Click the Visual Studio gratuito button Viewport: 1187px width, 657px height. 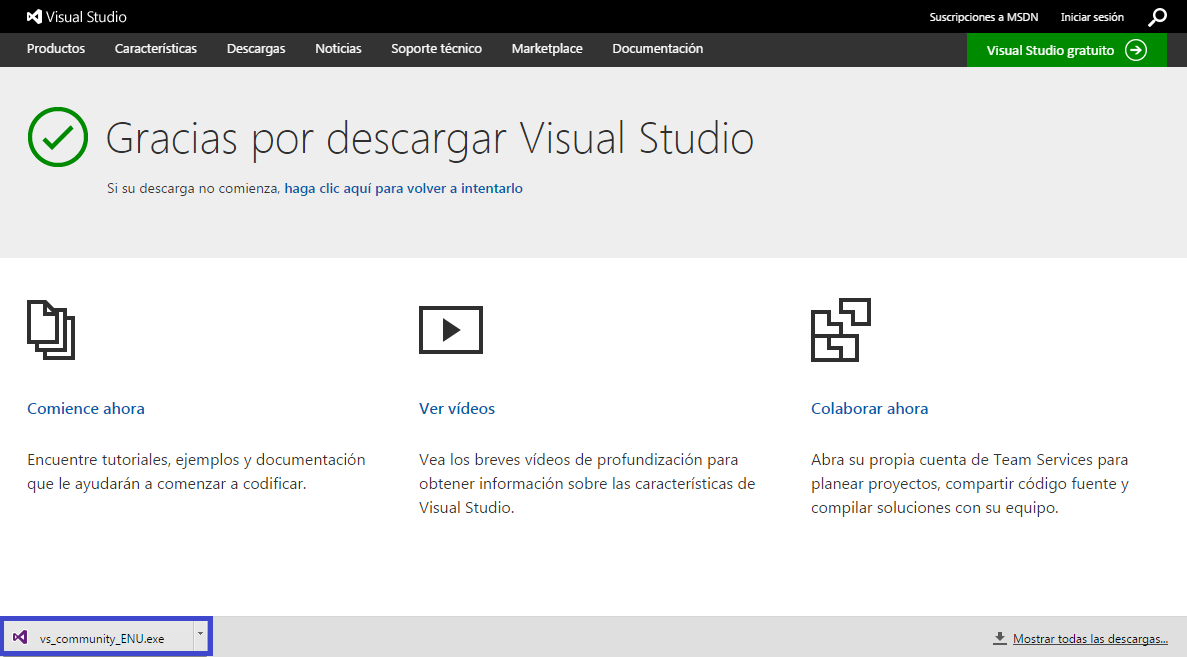coord(1067,50)
